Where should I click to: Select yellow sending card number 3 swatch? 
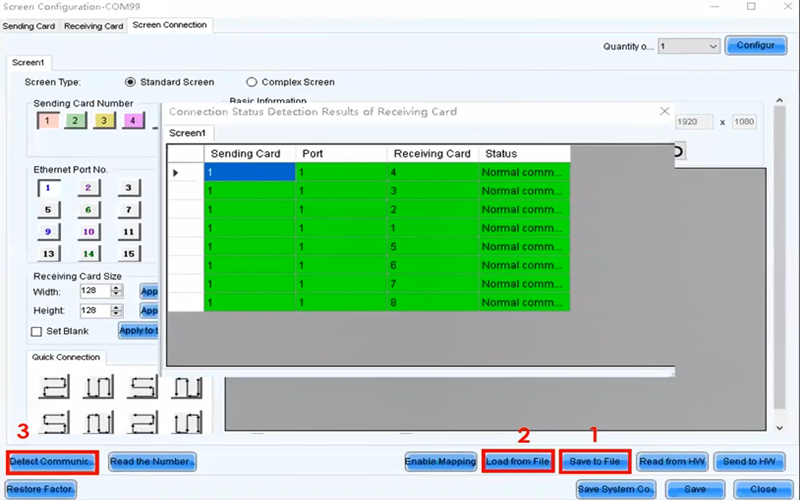click(101, 121)
